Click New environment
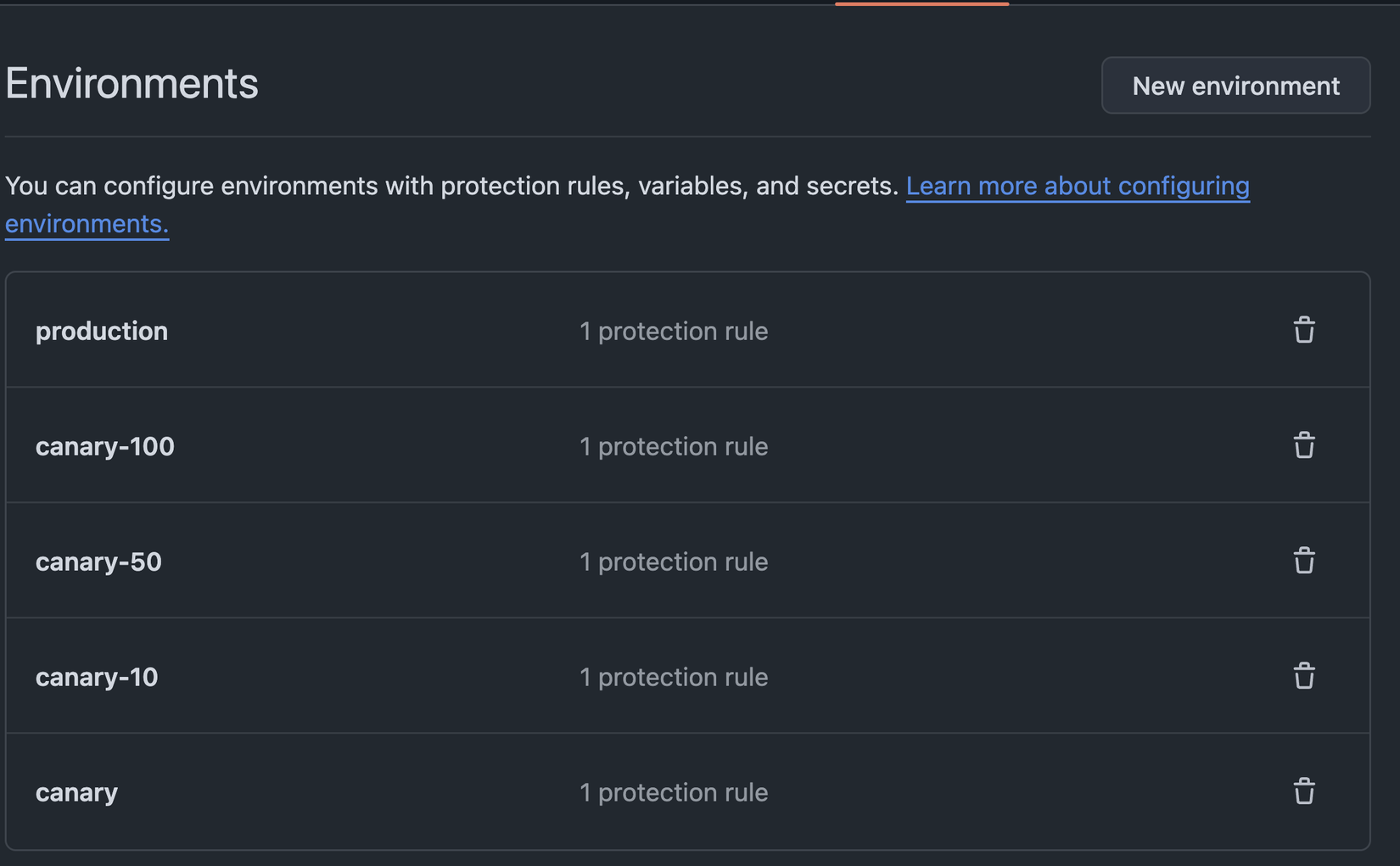 pyautogui.click(x=1235, y=85)
